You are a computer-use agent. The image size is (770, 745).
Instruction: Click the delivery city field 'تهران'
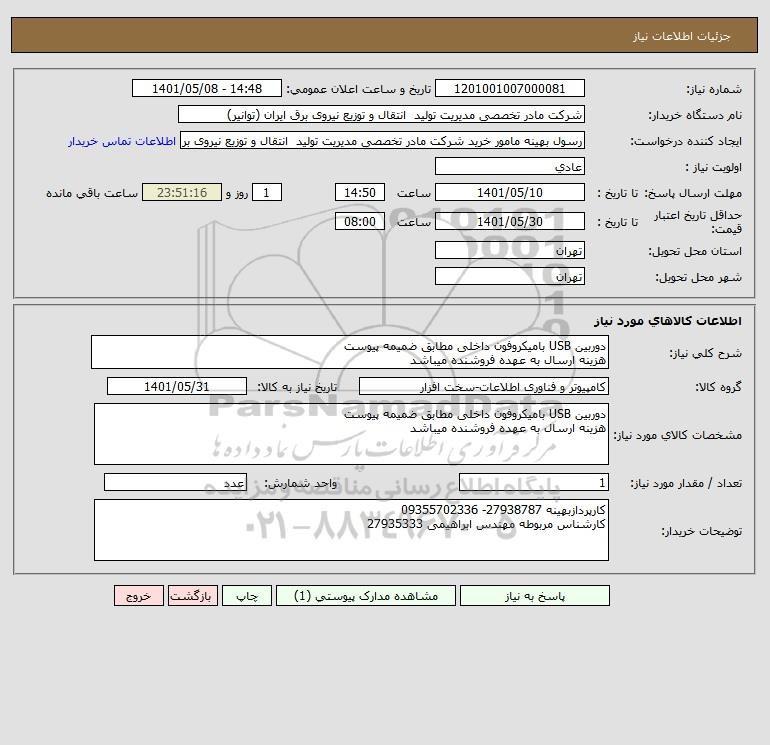[x=510, y=276]
